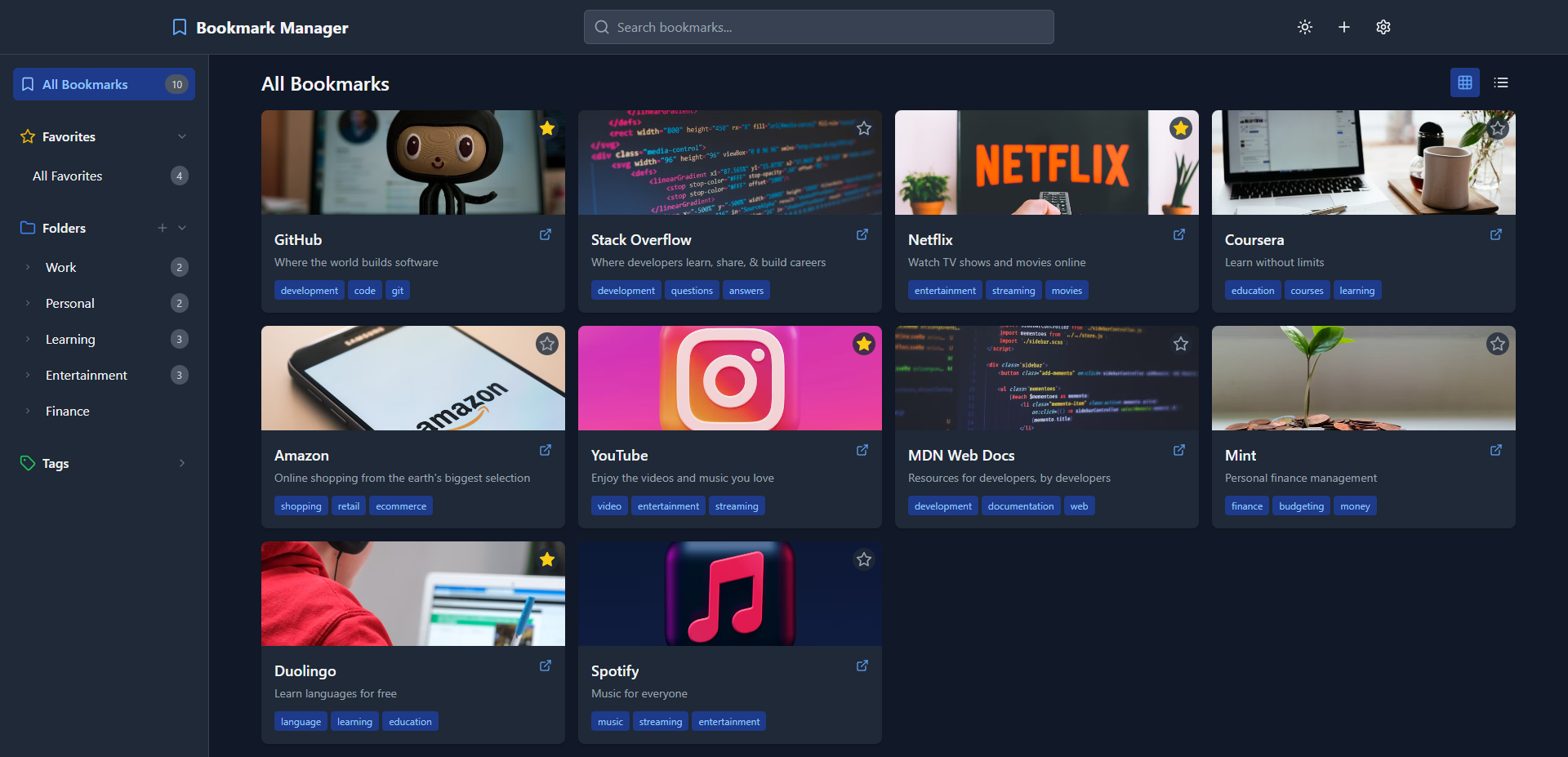Open Mint external link icon
Image resolution: width=1568 pixels, height=757 pixels.
[x=1496, y=450]
